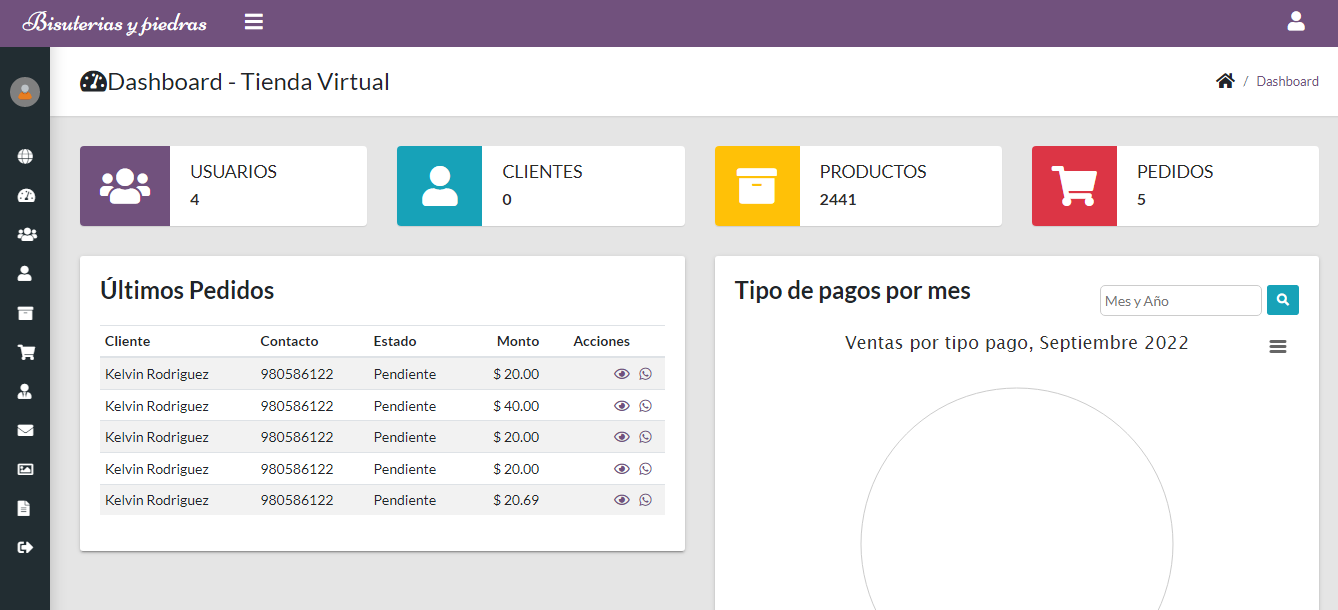Open the shopping cart icon in sidebar

coord(26,352)
